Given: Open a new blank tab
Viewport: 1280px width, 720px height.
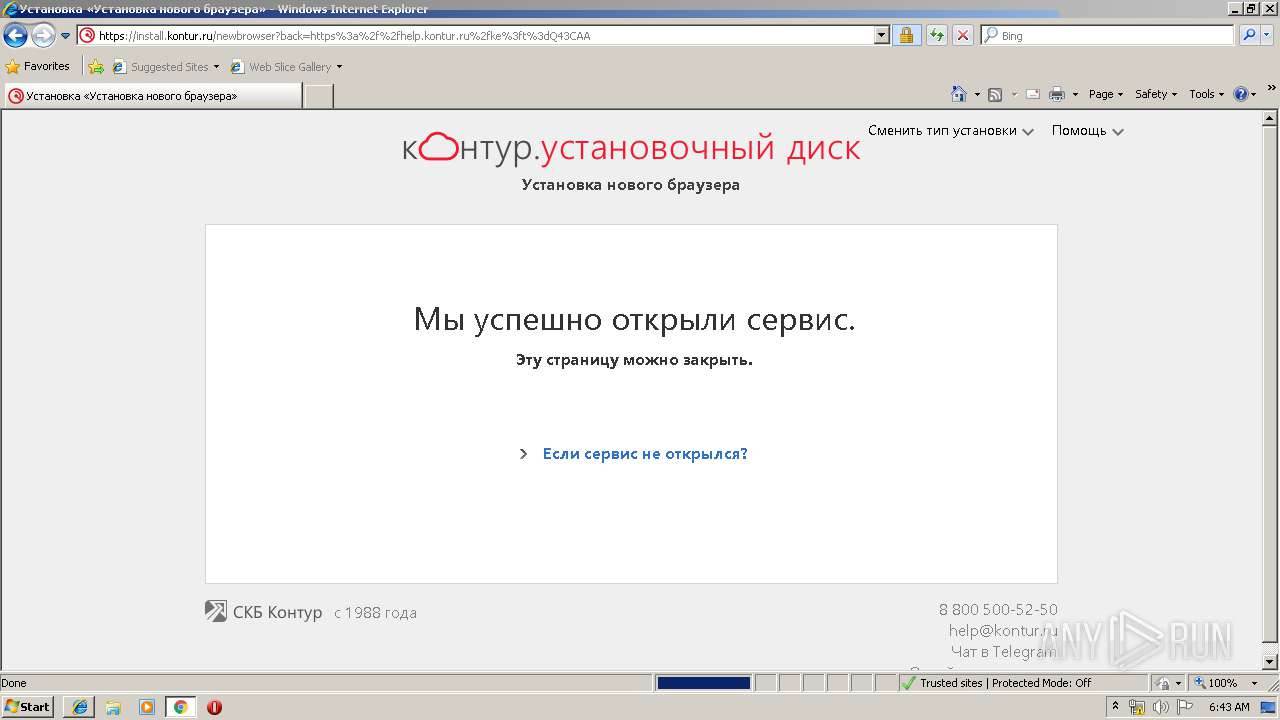Looking at the screenshot, I should tap(318, 96).
